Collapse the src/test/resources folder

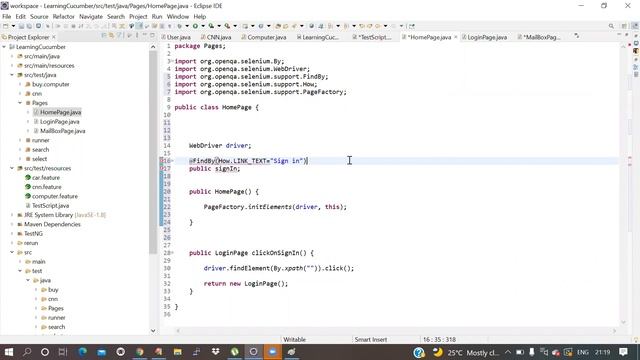(12, 168)
